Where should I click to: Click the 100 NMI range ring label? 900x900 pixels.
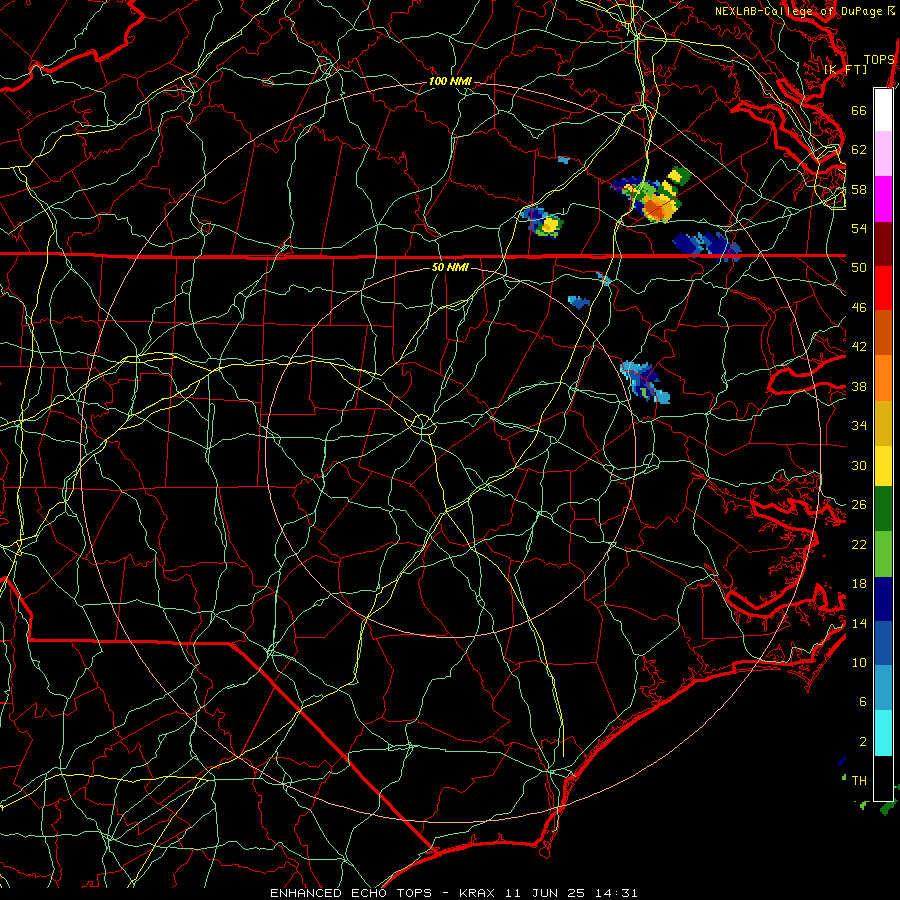coord(450,81)
